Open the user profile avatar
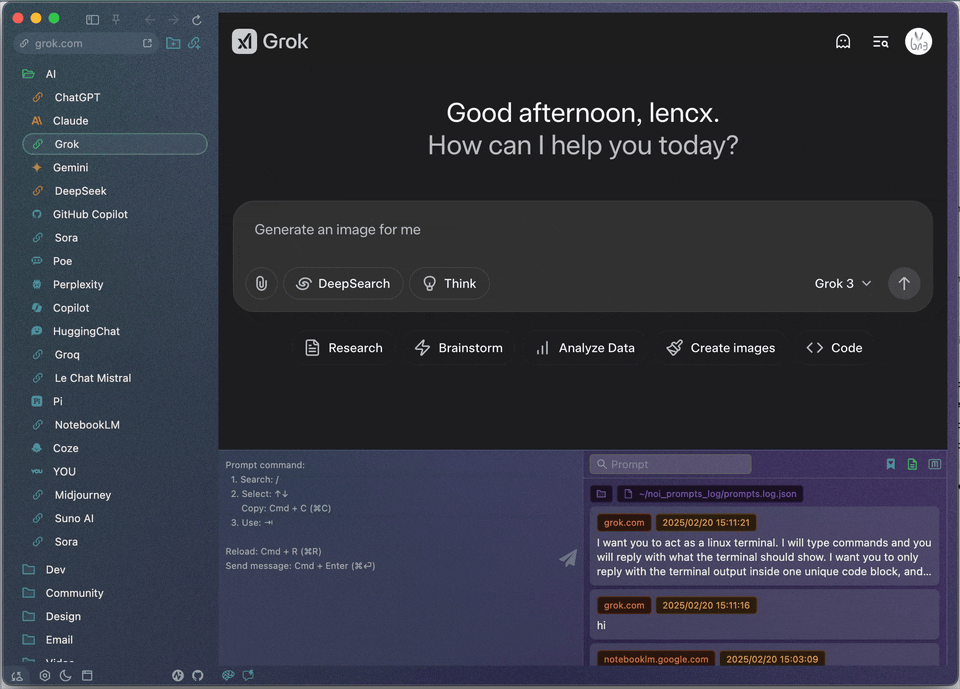This screenshot has height=689, width=960. (x=918, y=41)
